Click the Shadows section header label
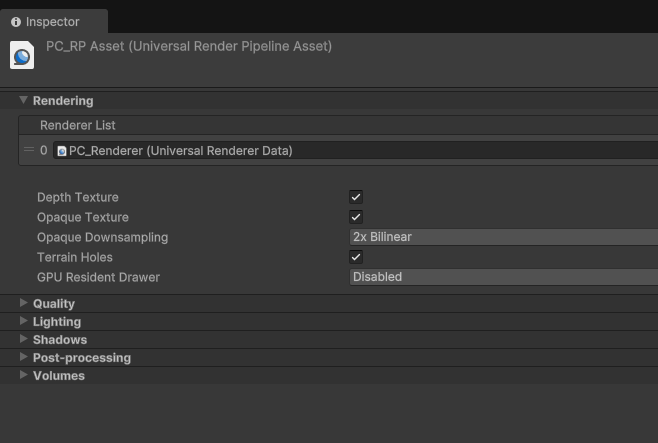The image size is (658, 443). (60, 340)
